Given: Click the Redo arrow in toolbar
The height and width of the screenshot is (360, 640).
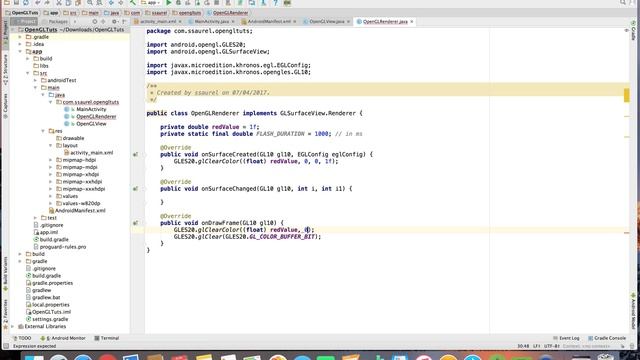Looking at the screenshot, I should coord(47,2).
